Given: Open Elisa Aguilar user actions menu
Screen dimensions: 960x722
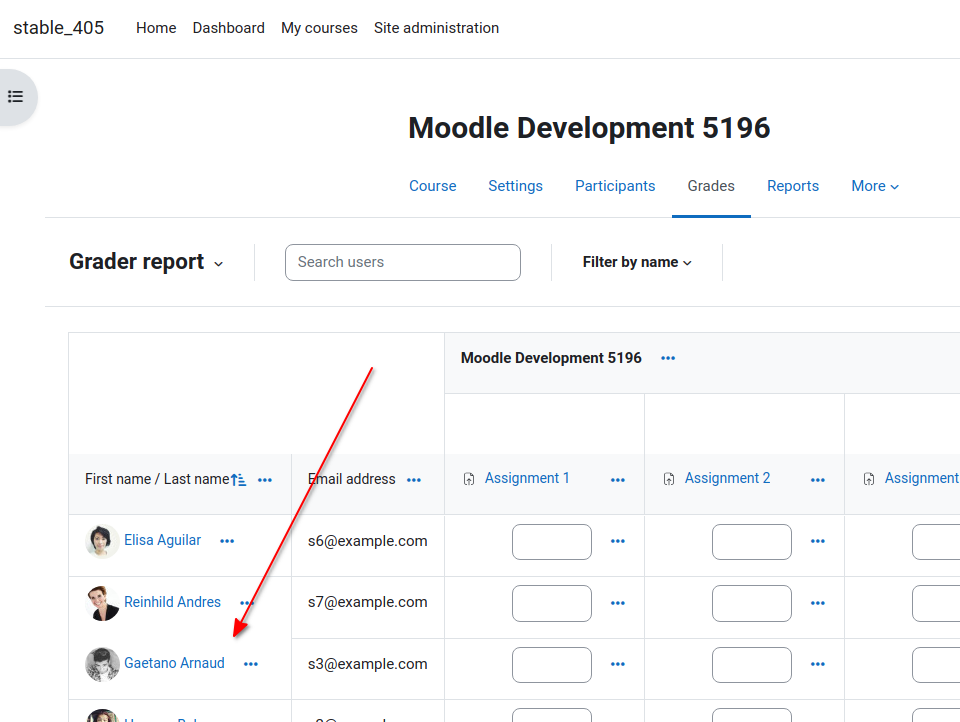Looking at the screenshot, I should pos(227,541).
